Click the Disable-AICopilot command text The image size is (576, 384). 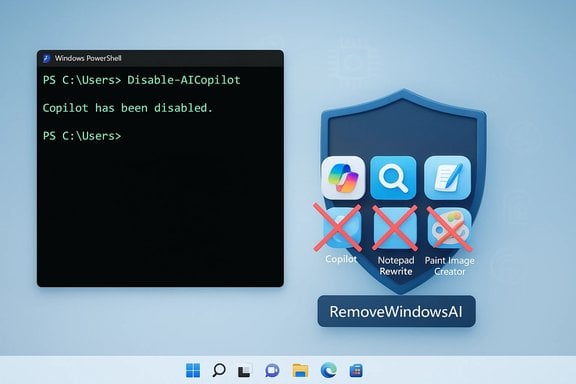click(x=184, y=80)
